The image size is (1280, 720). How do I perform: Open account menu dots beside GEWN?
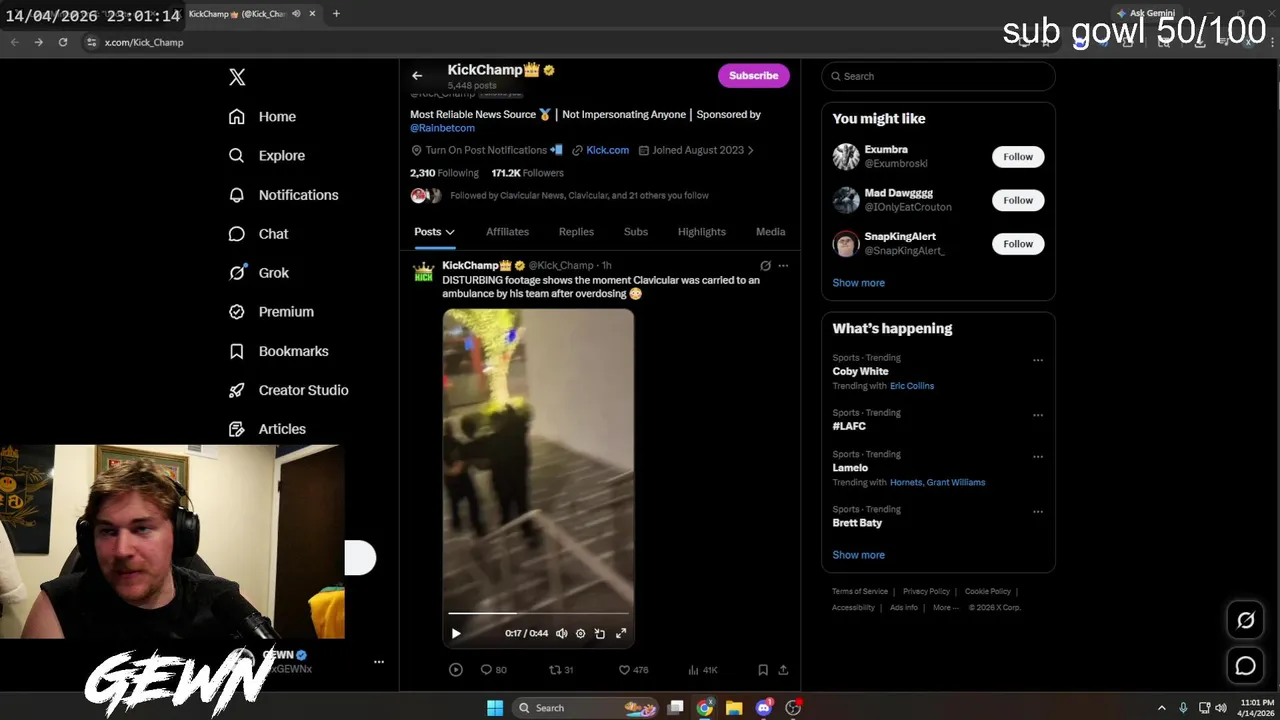(x=379, y=662)
